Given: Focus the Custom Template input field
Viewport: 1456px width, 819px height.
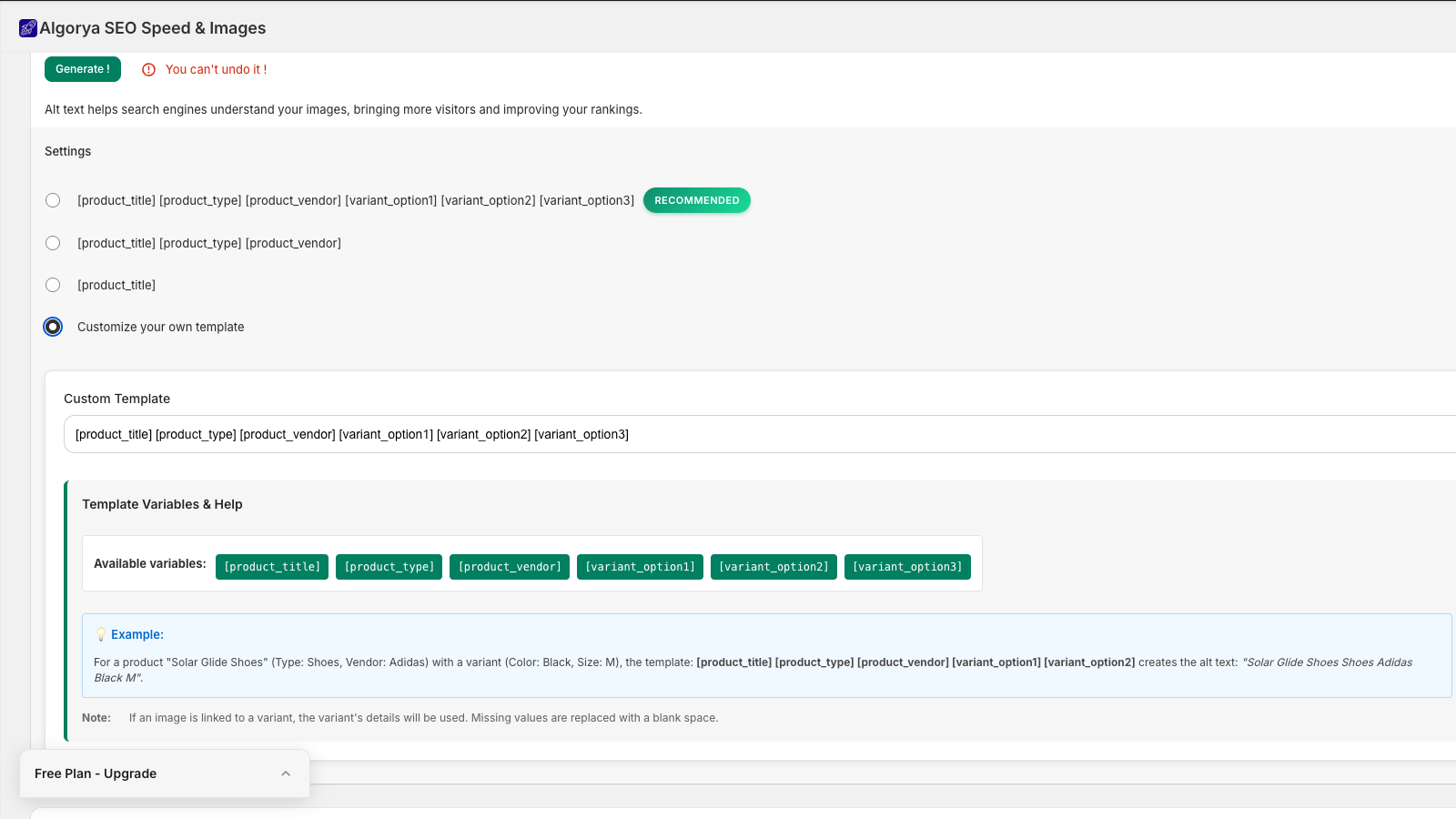Looking at the screenshot, I should 760,434.
